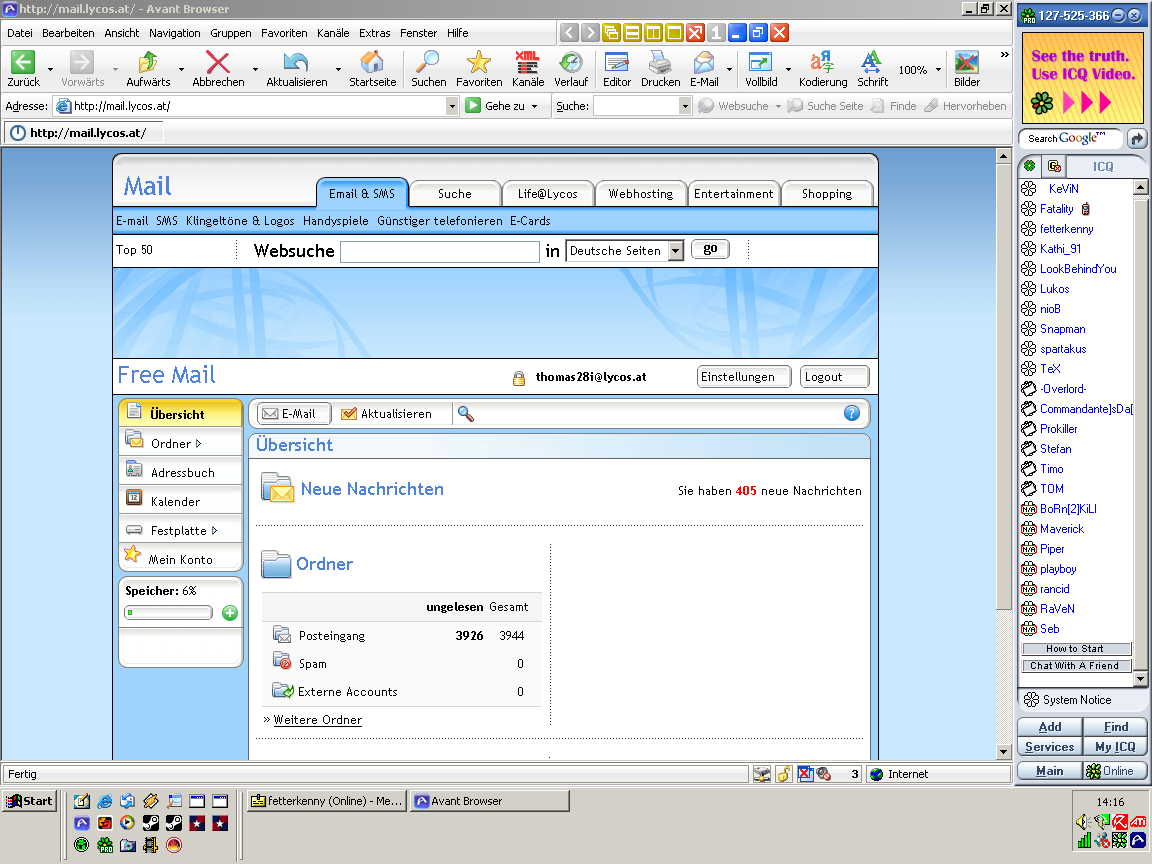Screen dimensions: 1152x864
Task: Click the E-Mail compose button
Action: [x=294, y=414]
